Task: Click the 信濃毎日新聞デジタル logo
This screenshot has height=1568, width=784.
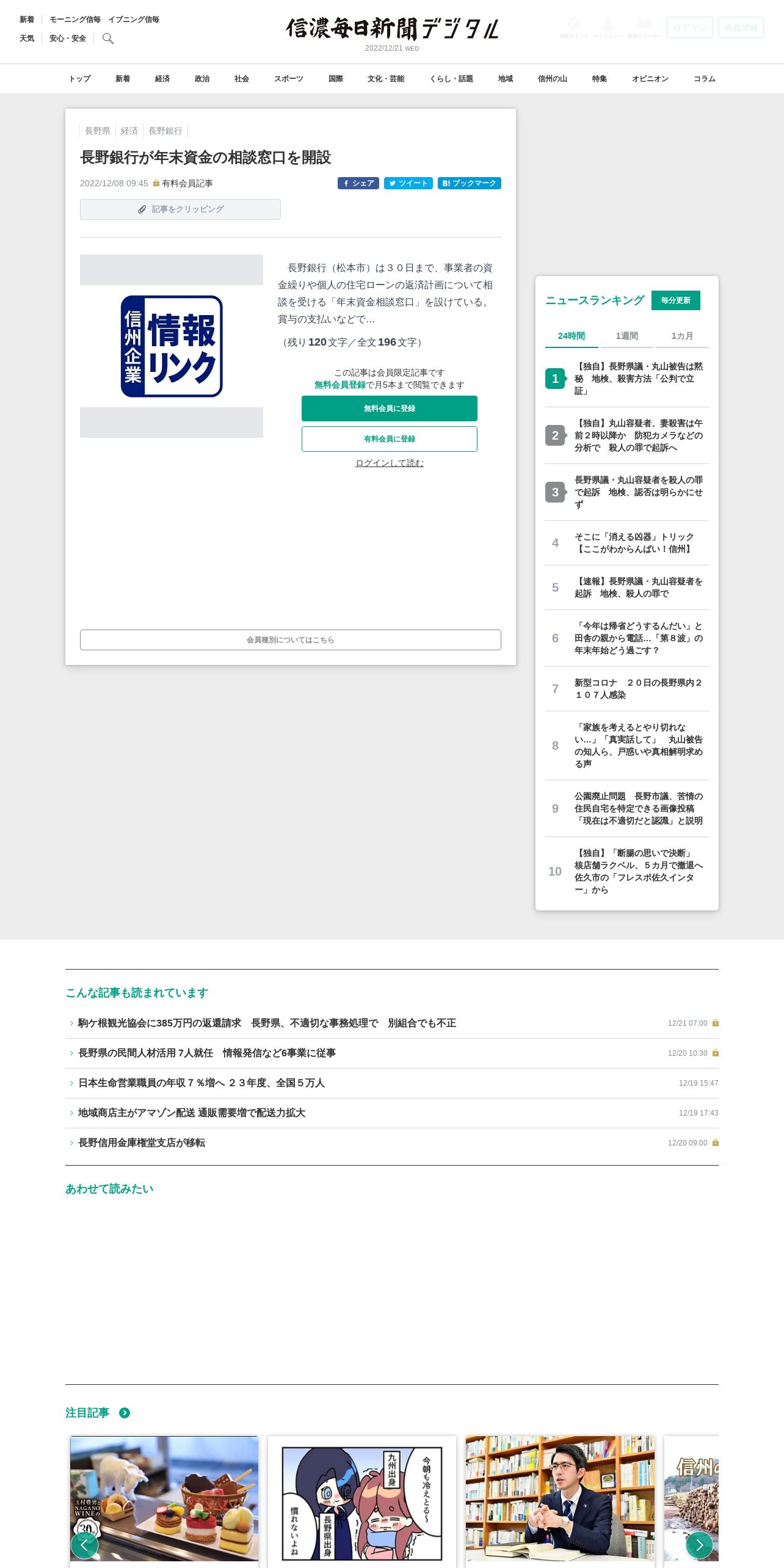Action: coord(392,28)
